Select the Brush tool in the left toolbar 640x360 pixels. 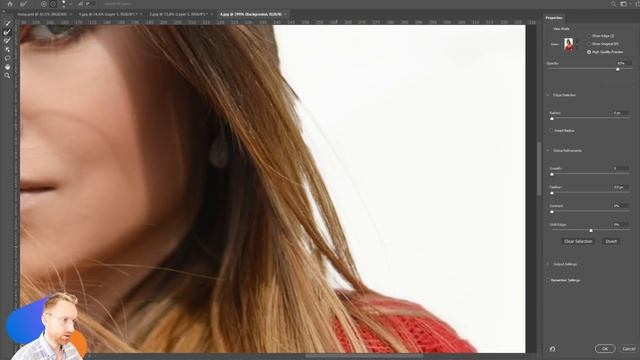point(7,40)
